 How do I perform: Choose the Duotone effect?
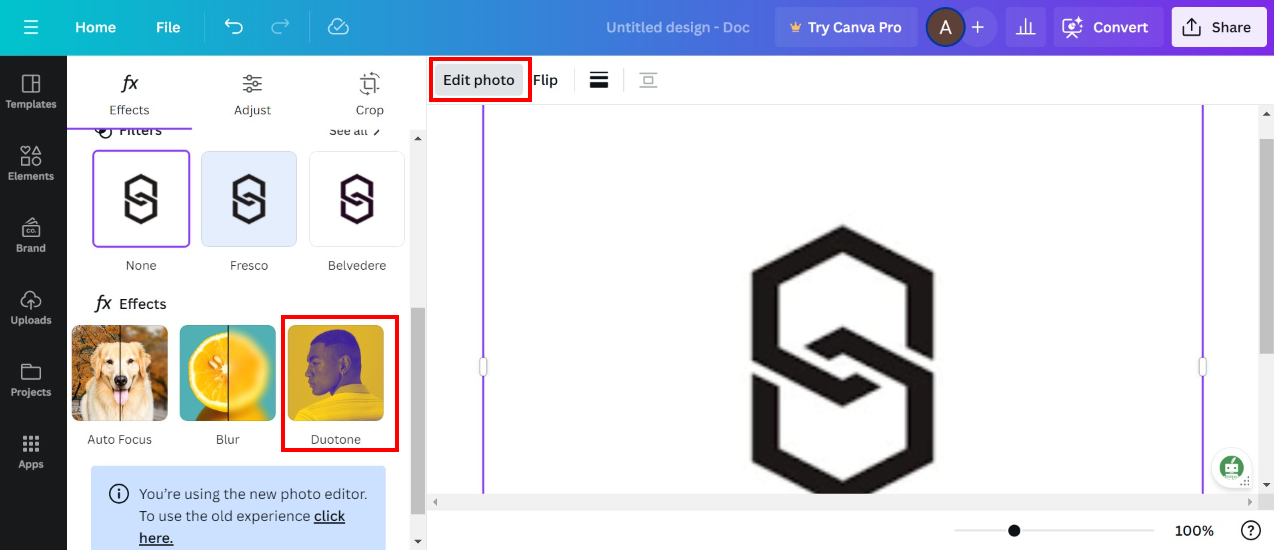click(x=336, y=373)
